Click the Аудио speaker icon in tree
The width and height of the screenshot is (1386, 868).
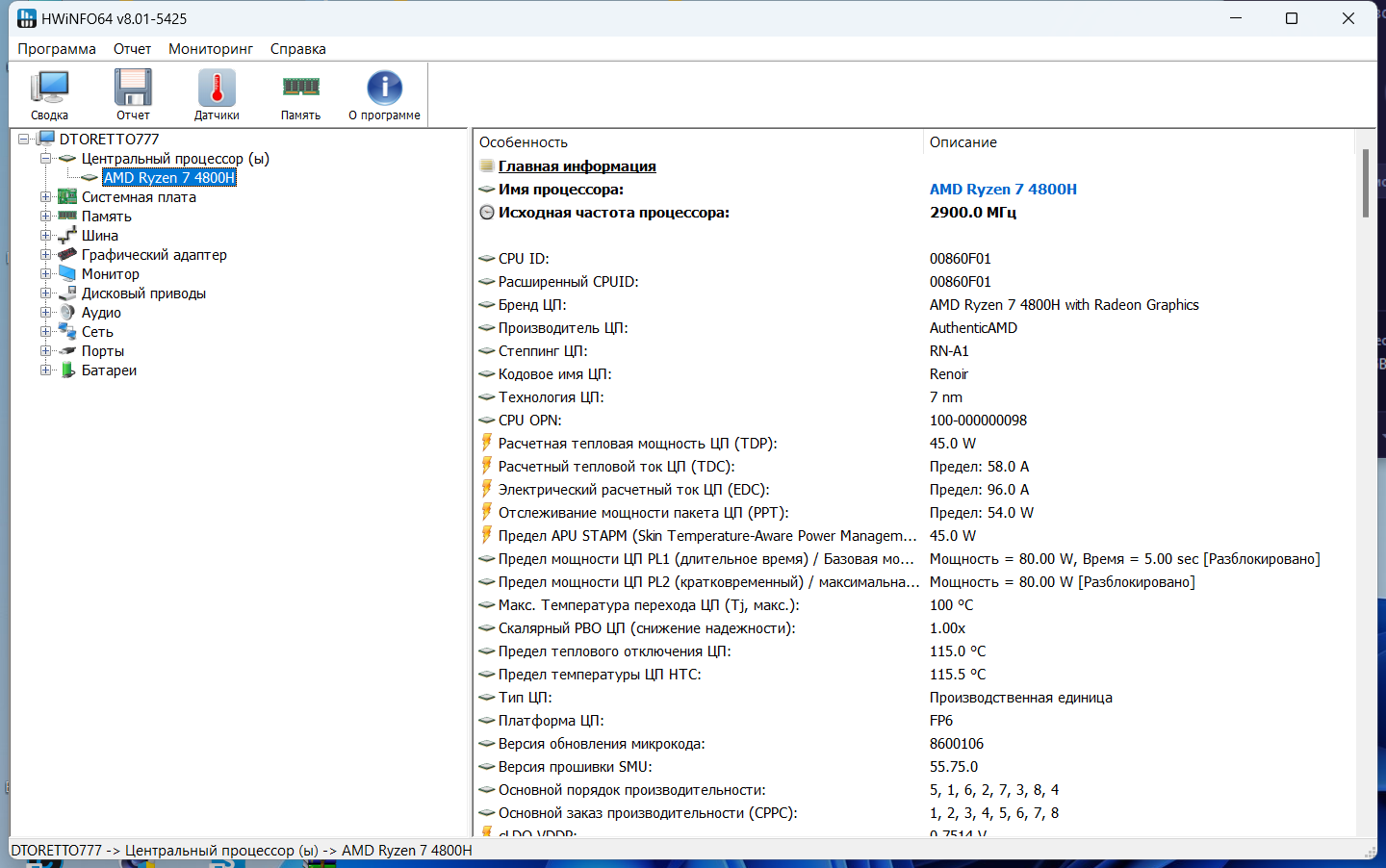(67, 312)
